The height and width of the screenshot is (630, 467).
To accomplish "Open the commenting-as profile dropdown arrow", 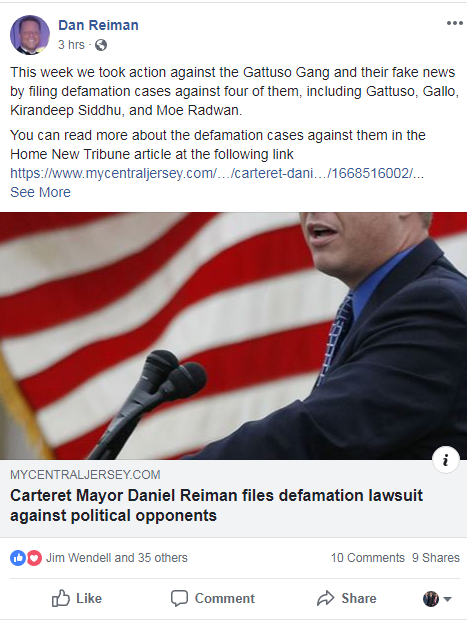I will tap(447, 599).
